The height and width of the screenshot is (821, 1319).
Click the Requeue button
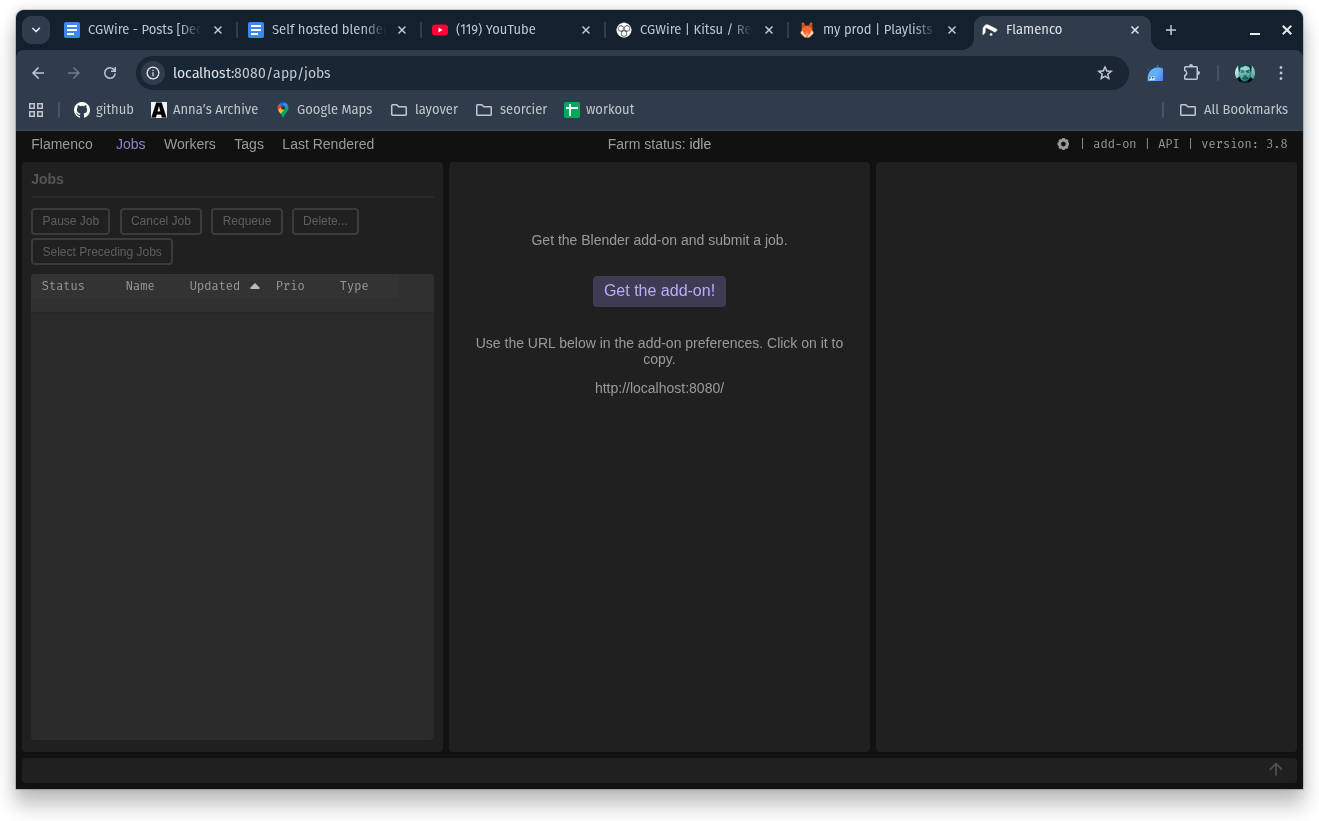pyautogui.click(x=247, y=221)
